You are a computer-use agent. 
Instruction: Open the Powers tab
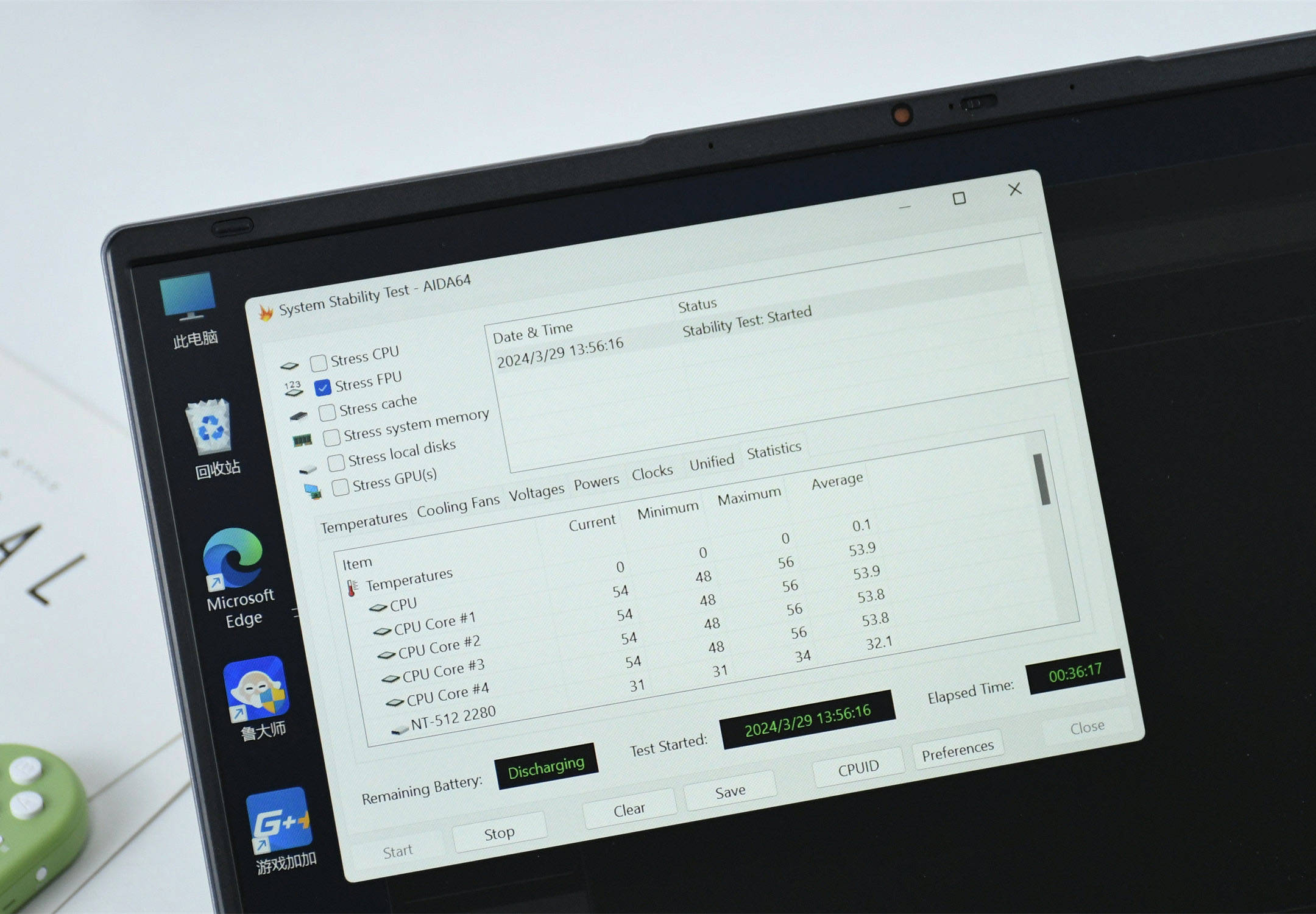(x=596, y=482)
